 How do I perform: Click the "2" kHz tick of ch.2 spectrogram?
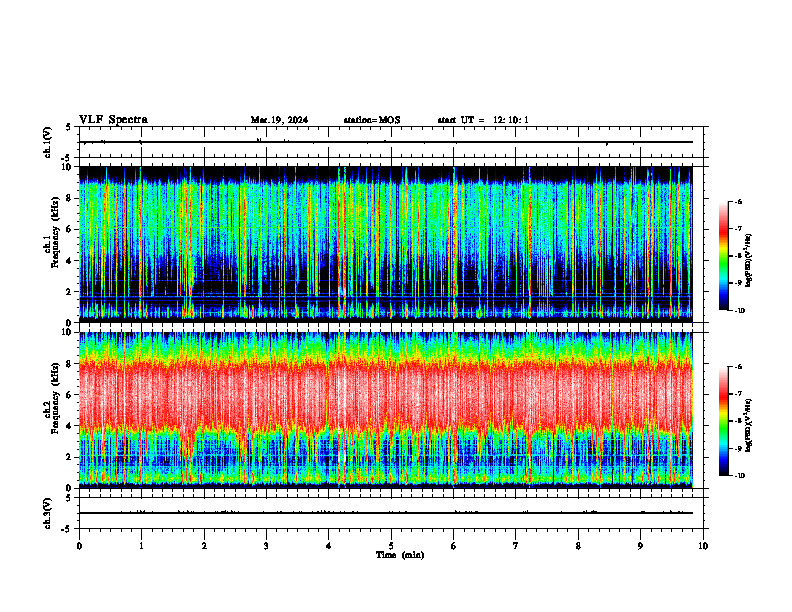[70, 457]
